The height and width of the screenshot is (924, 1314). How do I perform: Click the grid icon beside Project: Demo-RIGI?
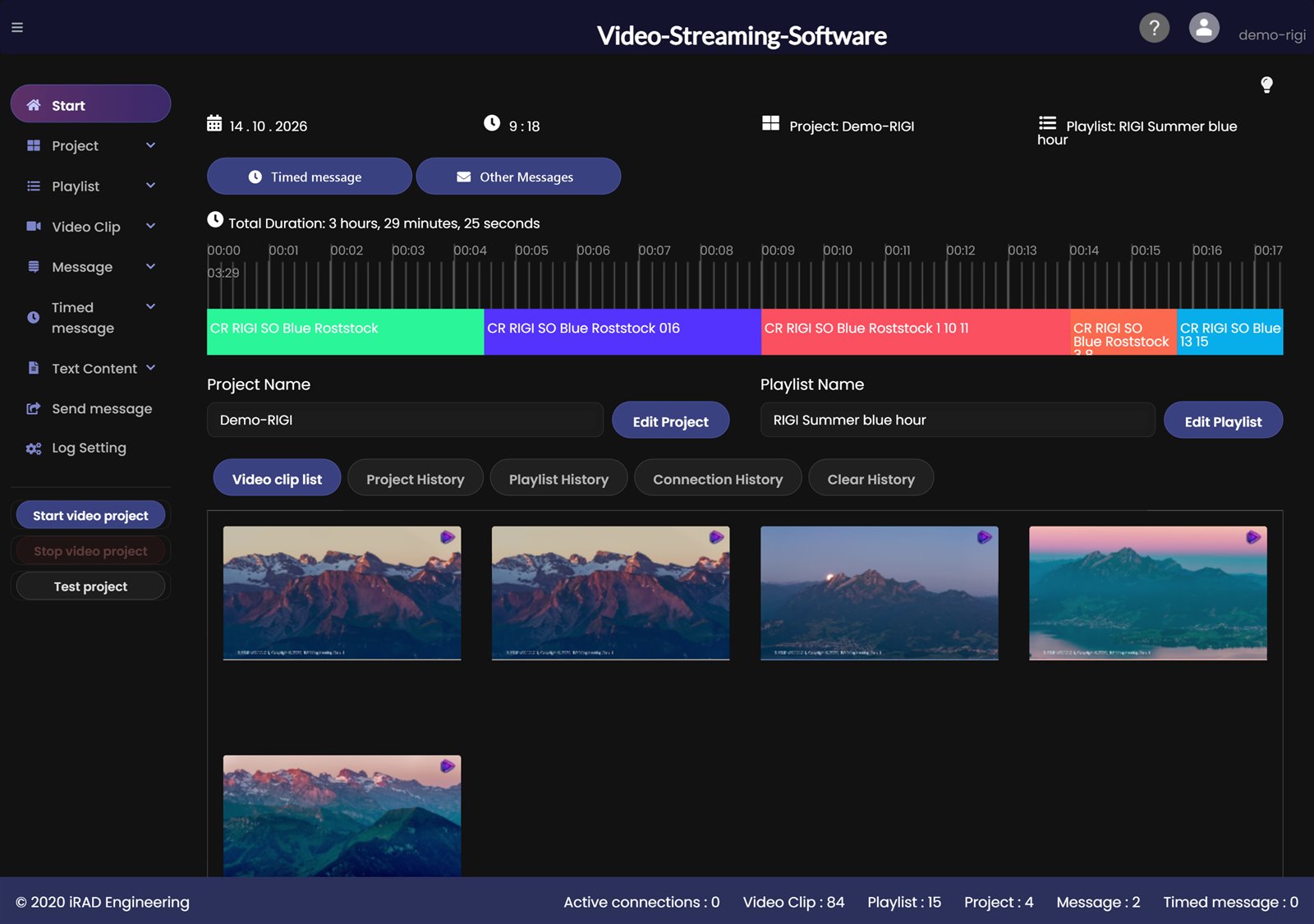coord(770,123)
